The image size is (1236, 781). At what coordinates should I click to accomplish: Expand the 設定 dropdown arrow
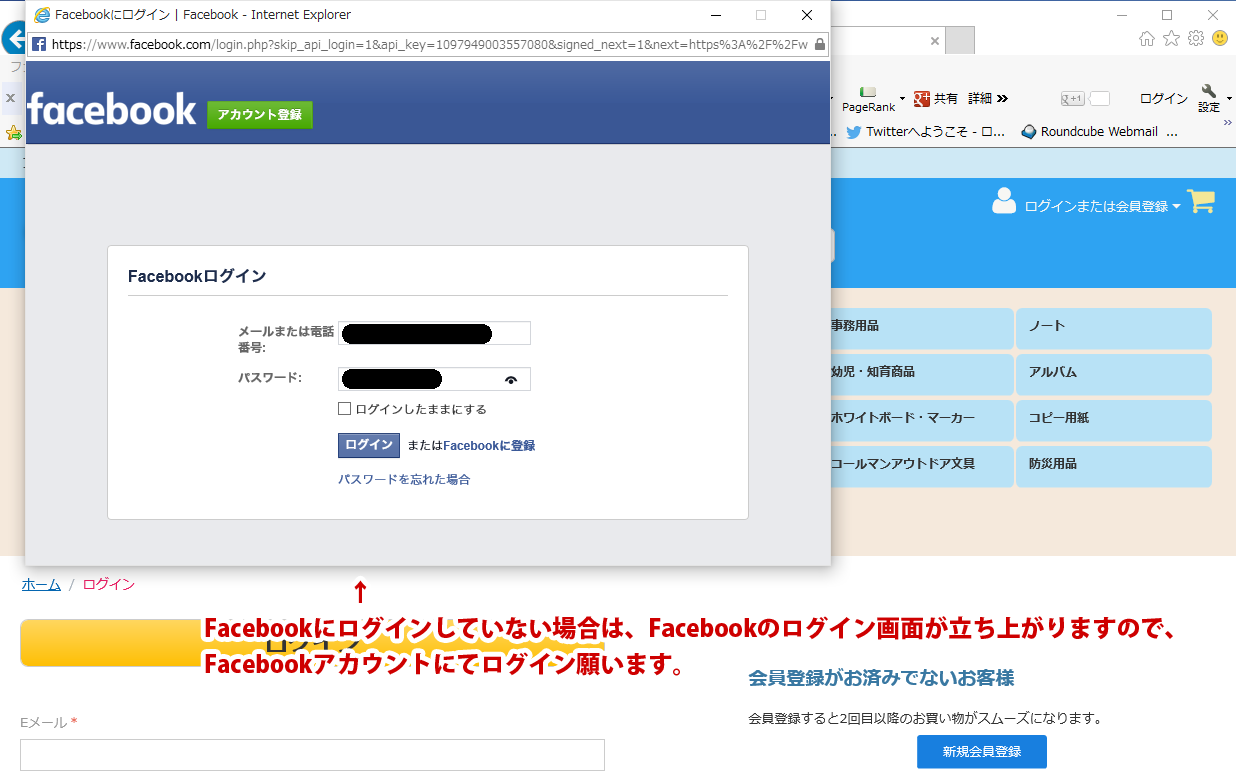[1229, 98]
